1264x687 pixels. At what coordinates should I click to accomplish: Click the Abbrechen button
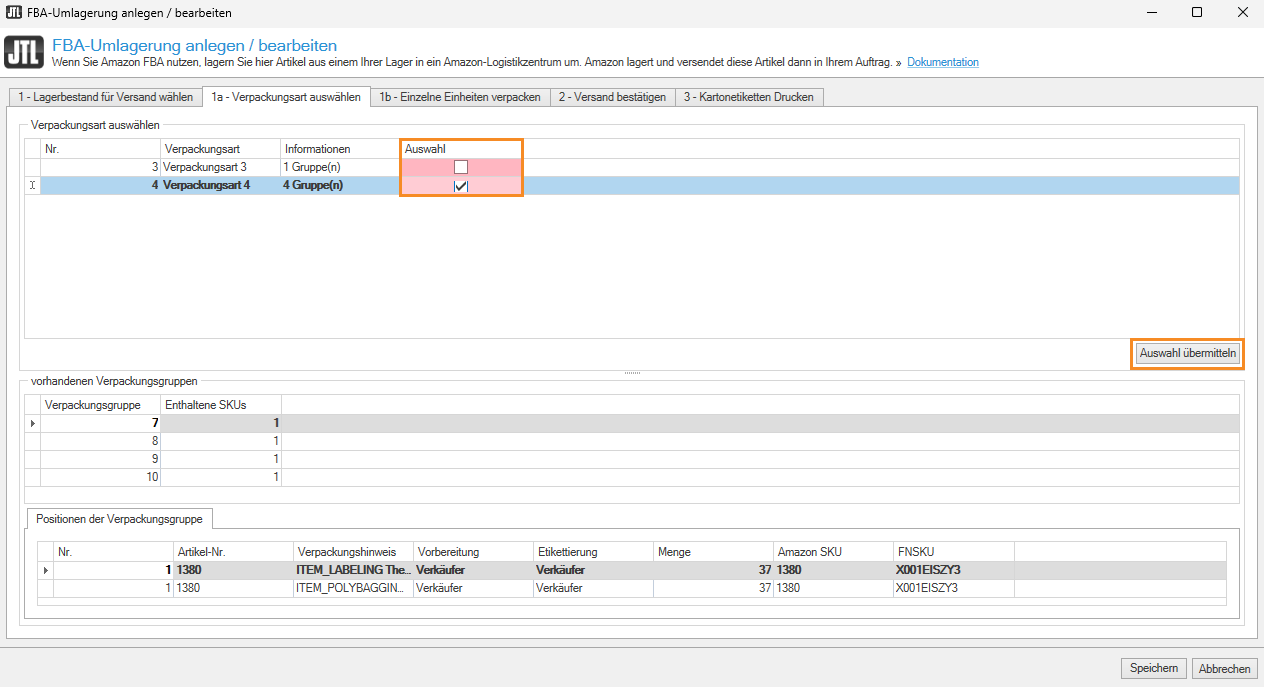(1224, 668)
